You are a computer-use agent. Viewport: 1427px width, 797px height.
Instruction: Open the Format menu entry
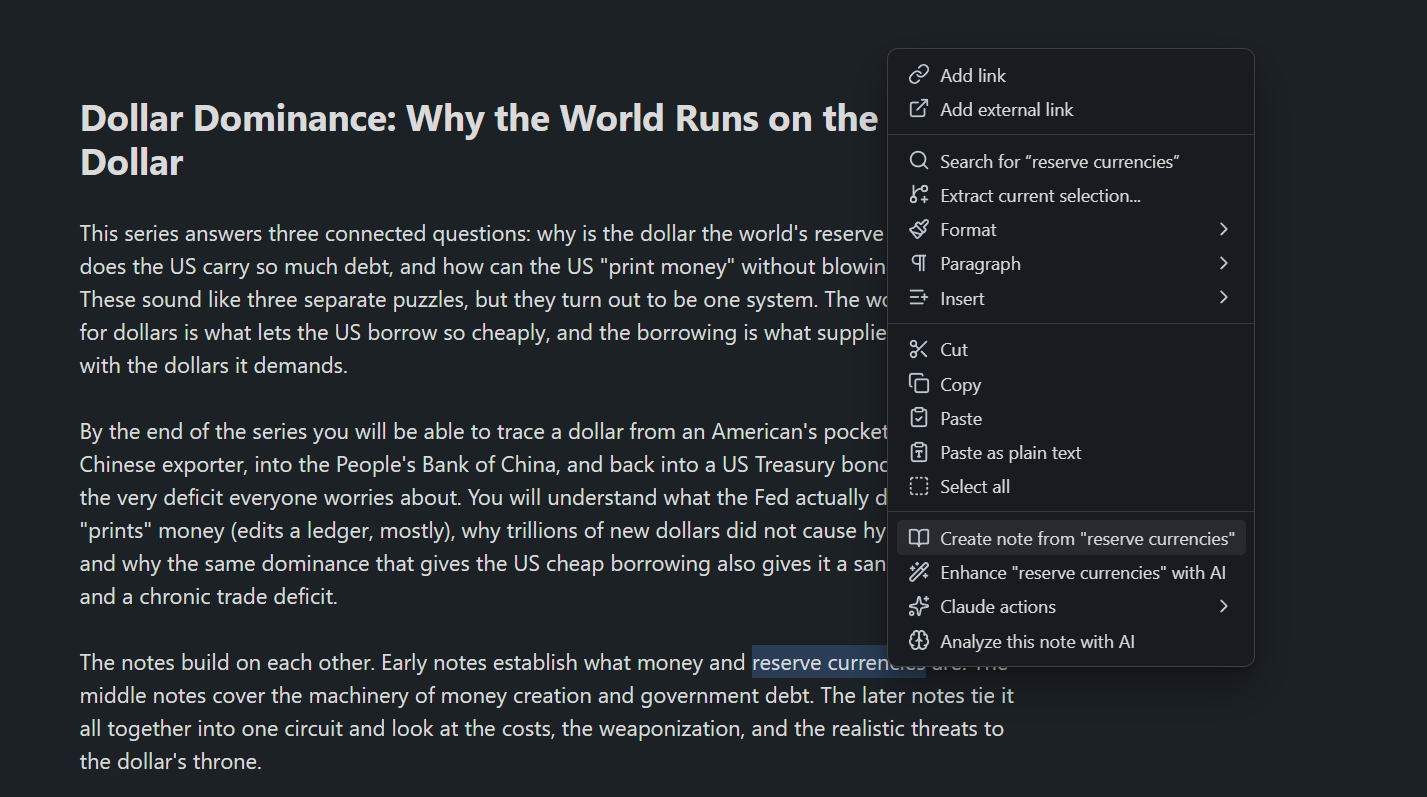pyautogui.click(x=1071, y=229)
